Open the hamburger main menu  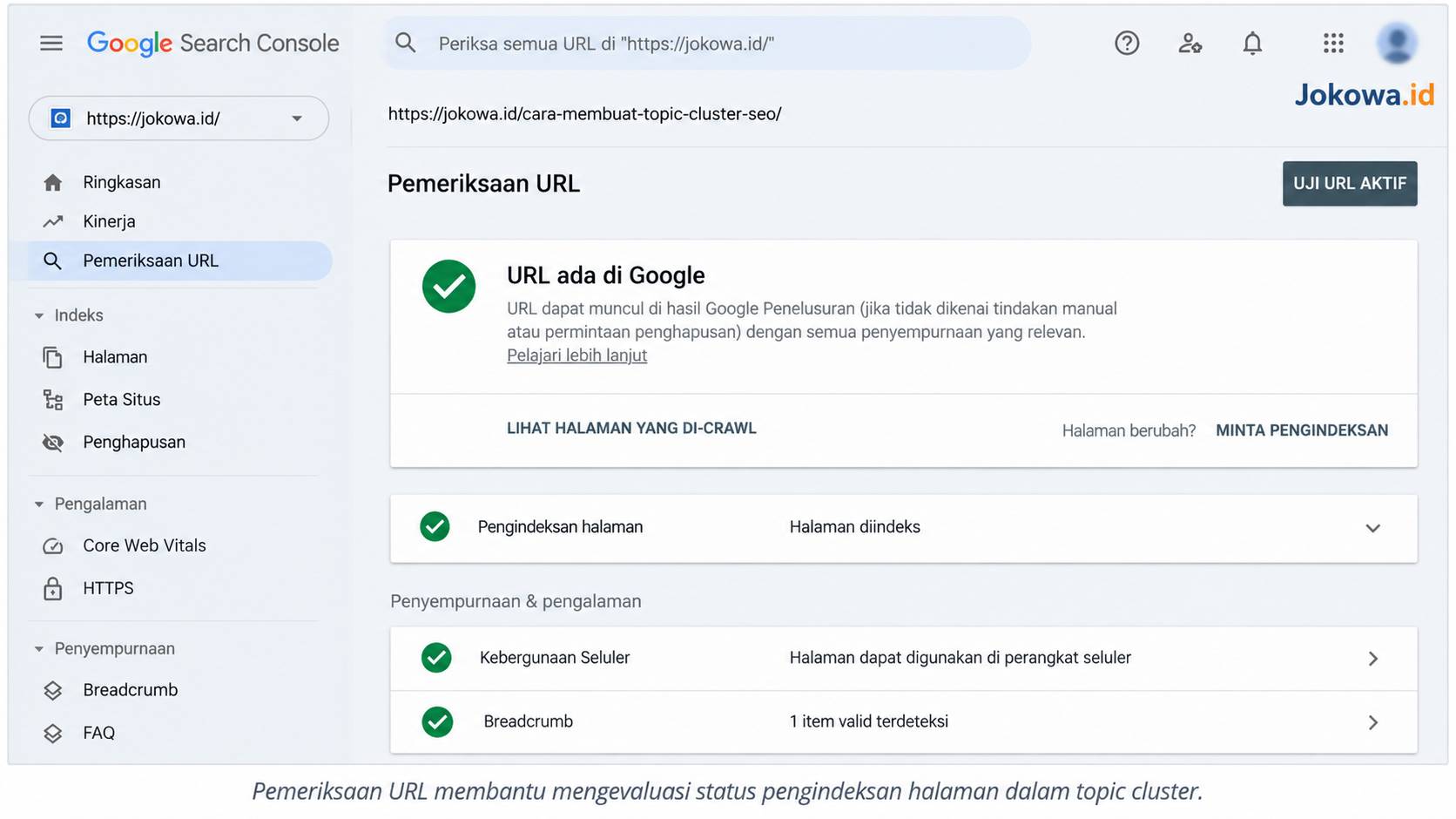click(x=51, y=43)
